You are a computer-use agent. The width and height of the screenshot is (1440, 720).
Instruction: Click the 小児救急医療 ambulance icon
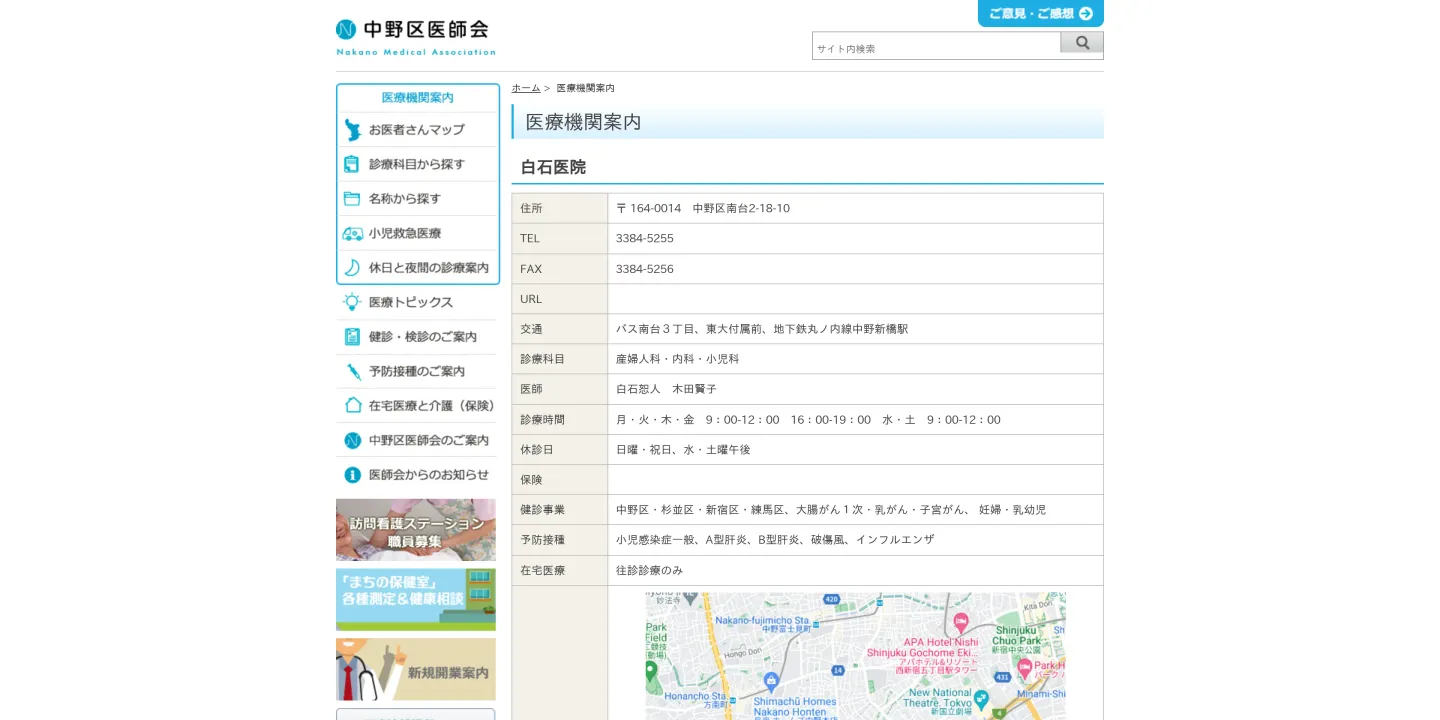pos(418,233)
